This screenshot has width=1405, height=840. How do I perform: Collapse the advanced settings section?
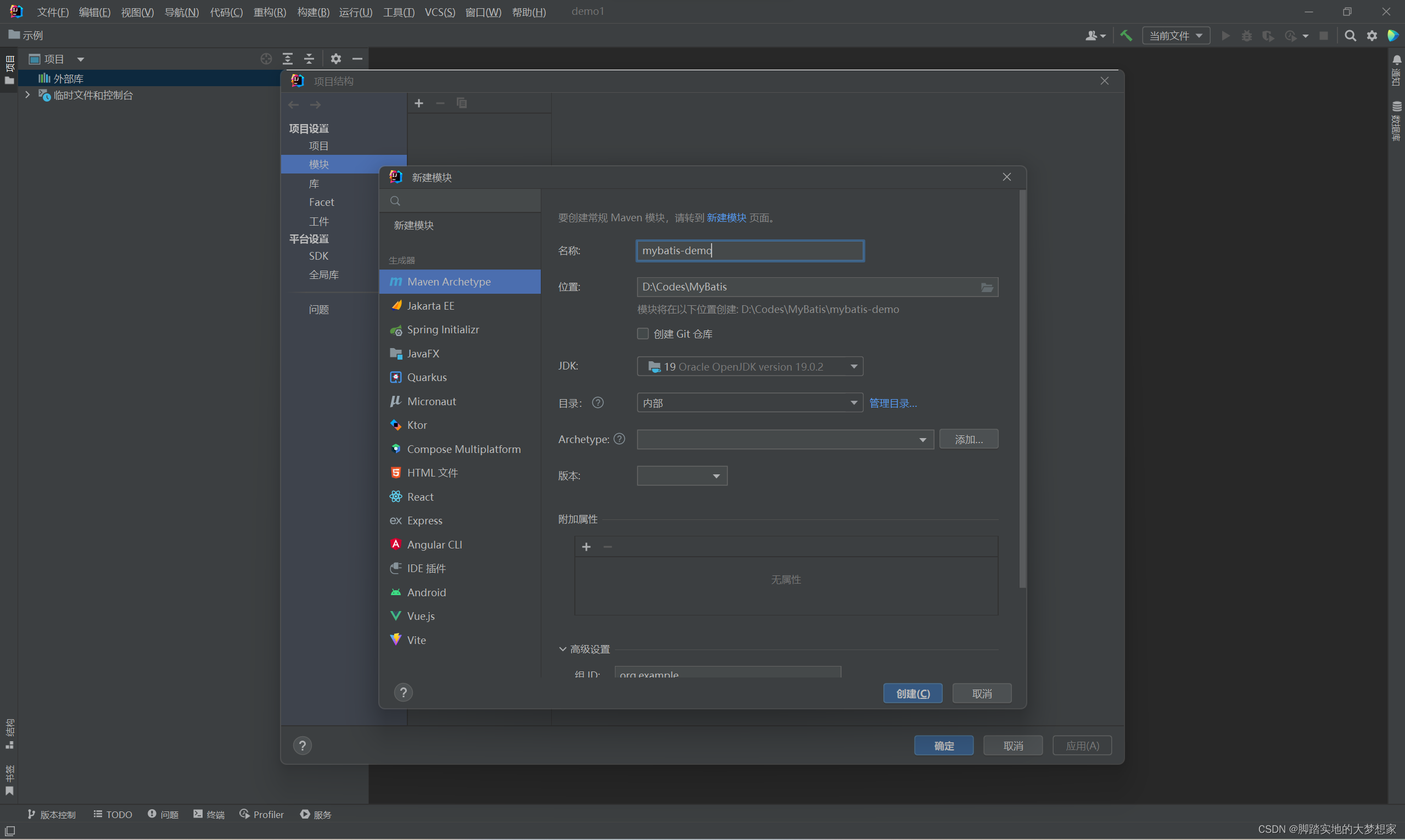pos(562,649)
